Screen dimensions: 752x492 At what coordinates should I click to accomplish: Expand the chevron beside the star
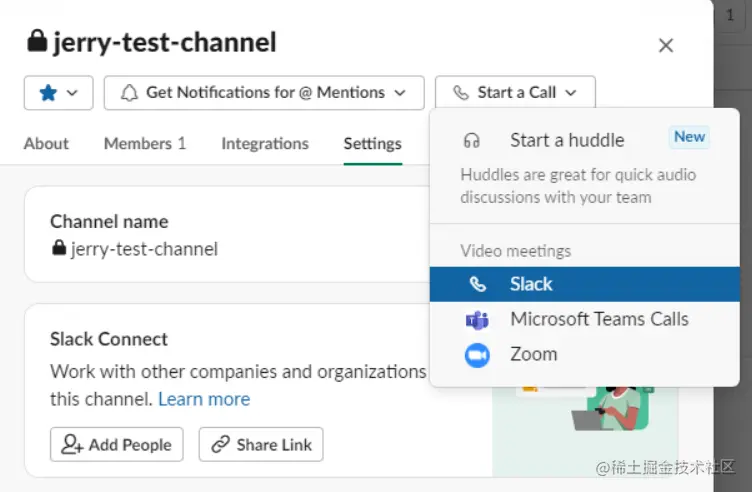72,93
